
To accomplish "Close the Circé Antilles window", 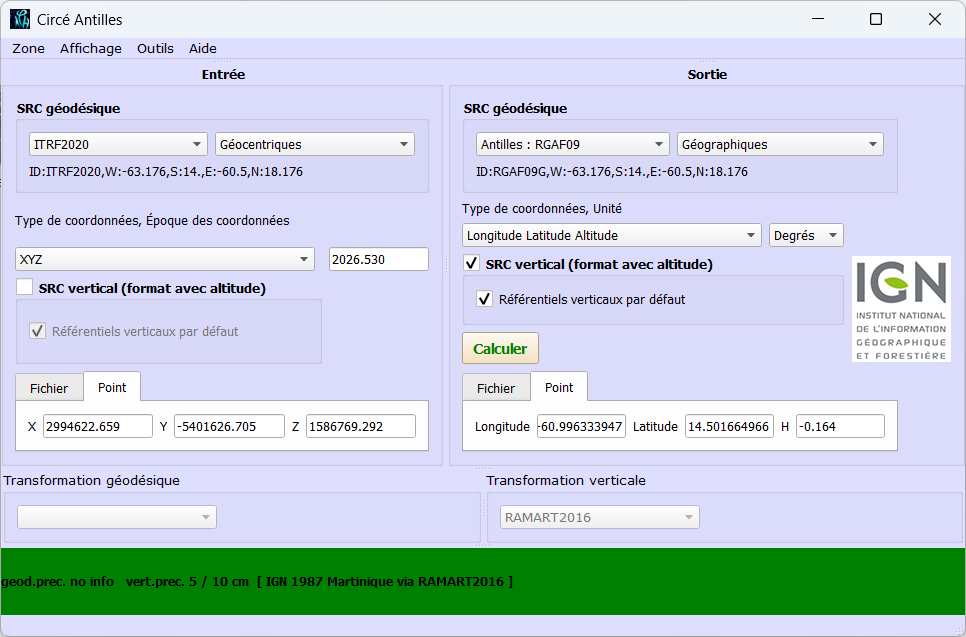I will point(935,19).
